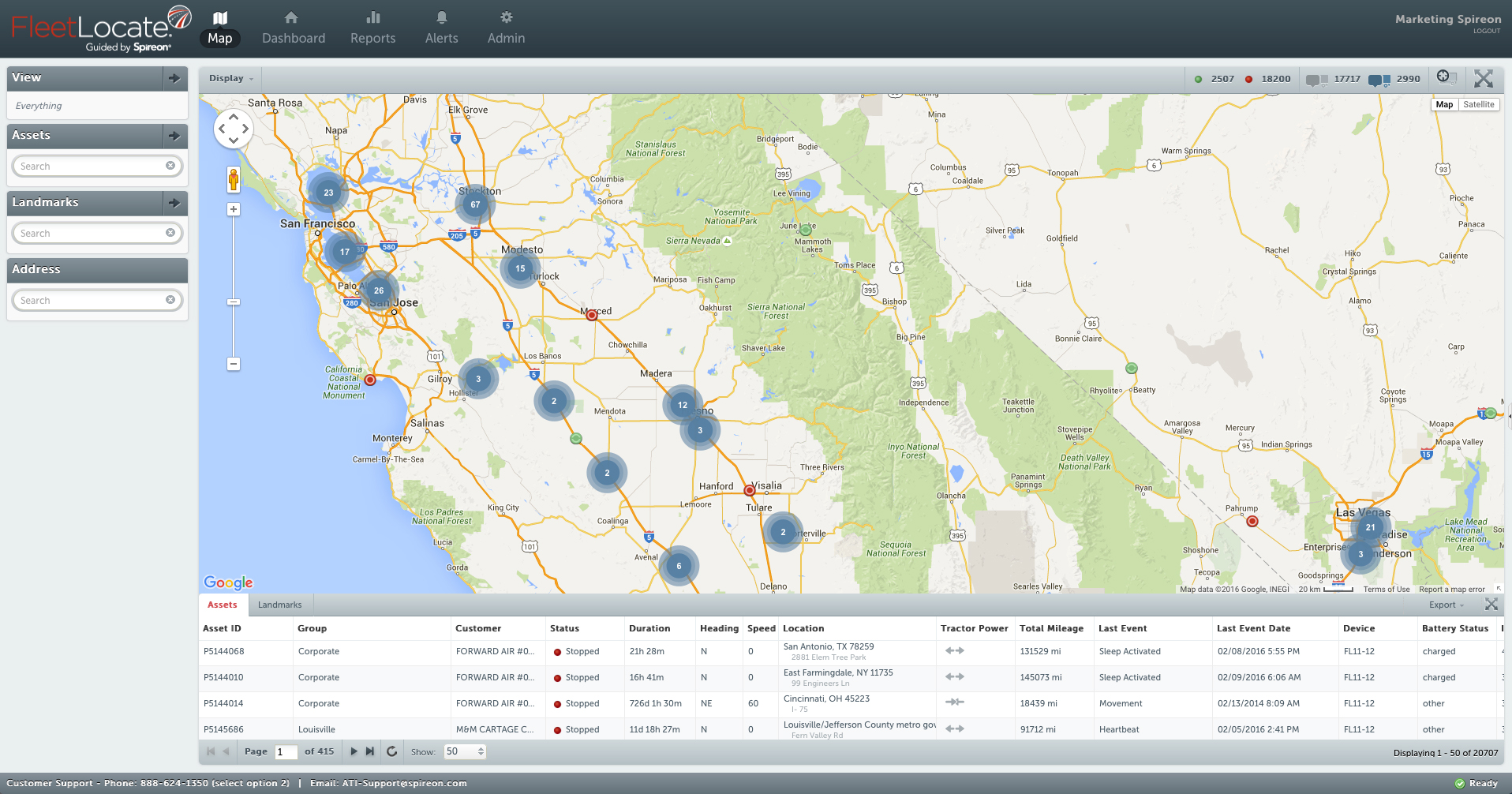
Task: Open Reports via the bar chart icon
Action: [372, 28]
